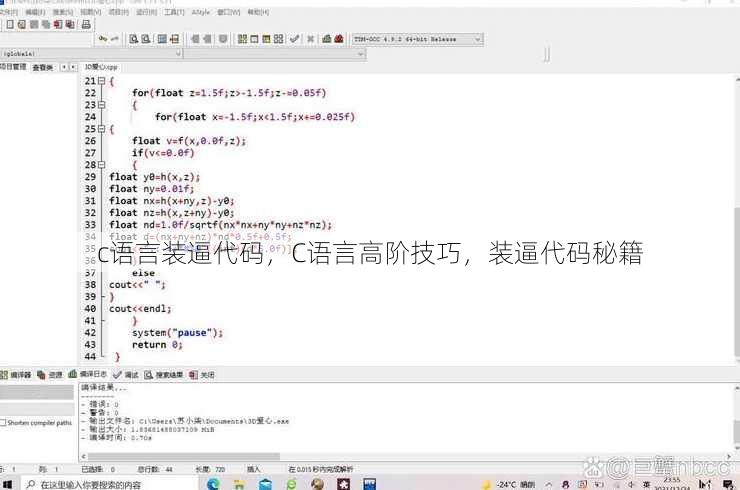Click the Replace toolbar icon
Image resolution: width=740 pixels, height=490 pixels.
pyautogui.click(x=146, y=39)
